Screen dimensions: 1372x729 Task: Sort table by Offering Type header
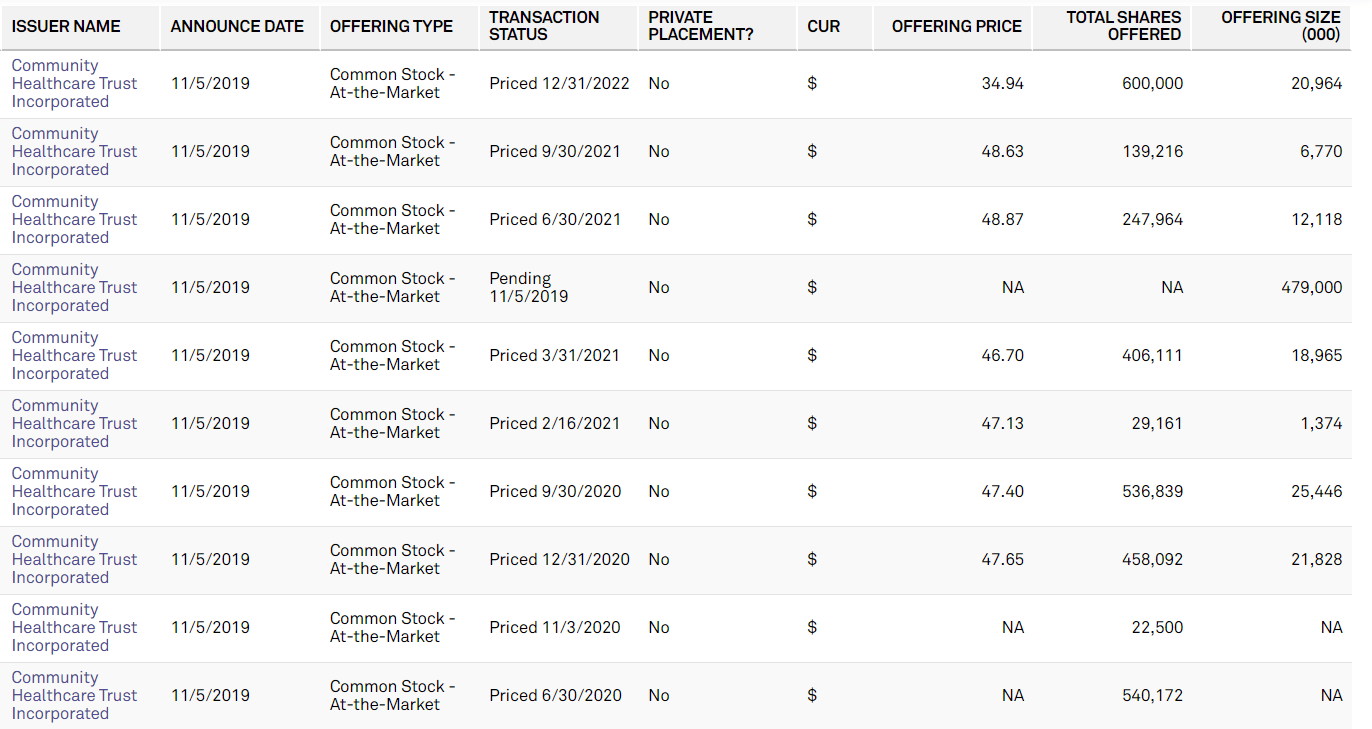[391, 26]
